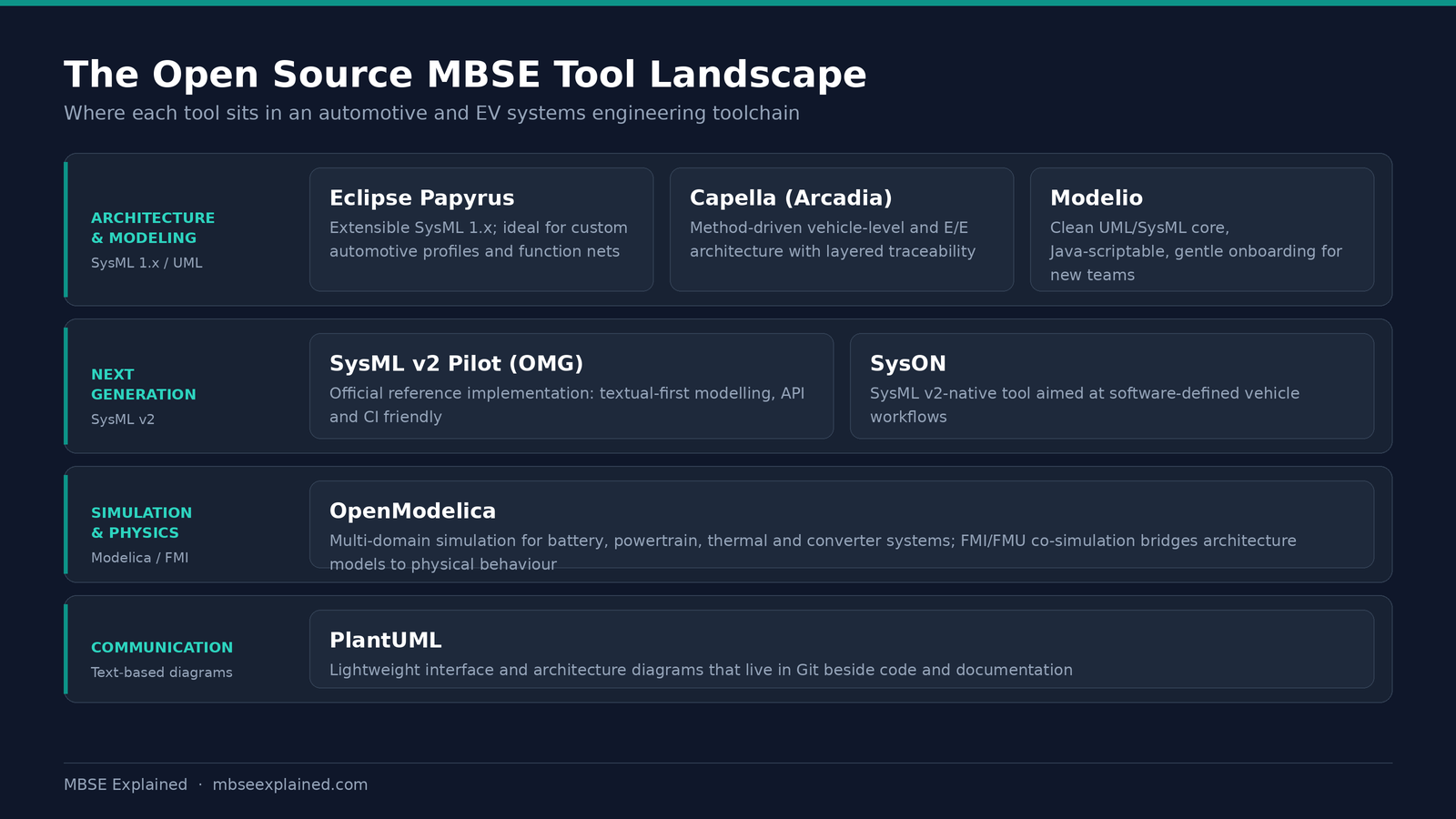
Task: Select the SysON card heading
Action: (x=907, y=364)
